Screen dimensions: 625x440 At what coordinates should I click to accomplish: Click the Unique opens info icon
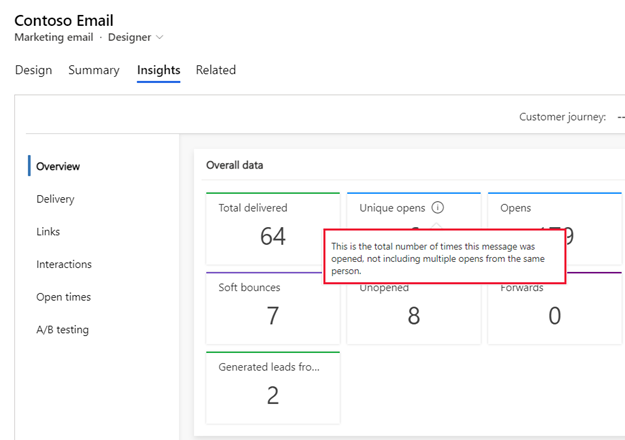pyautogui.click(x=437, y=208)
